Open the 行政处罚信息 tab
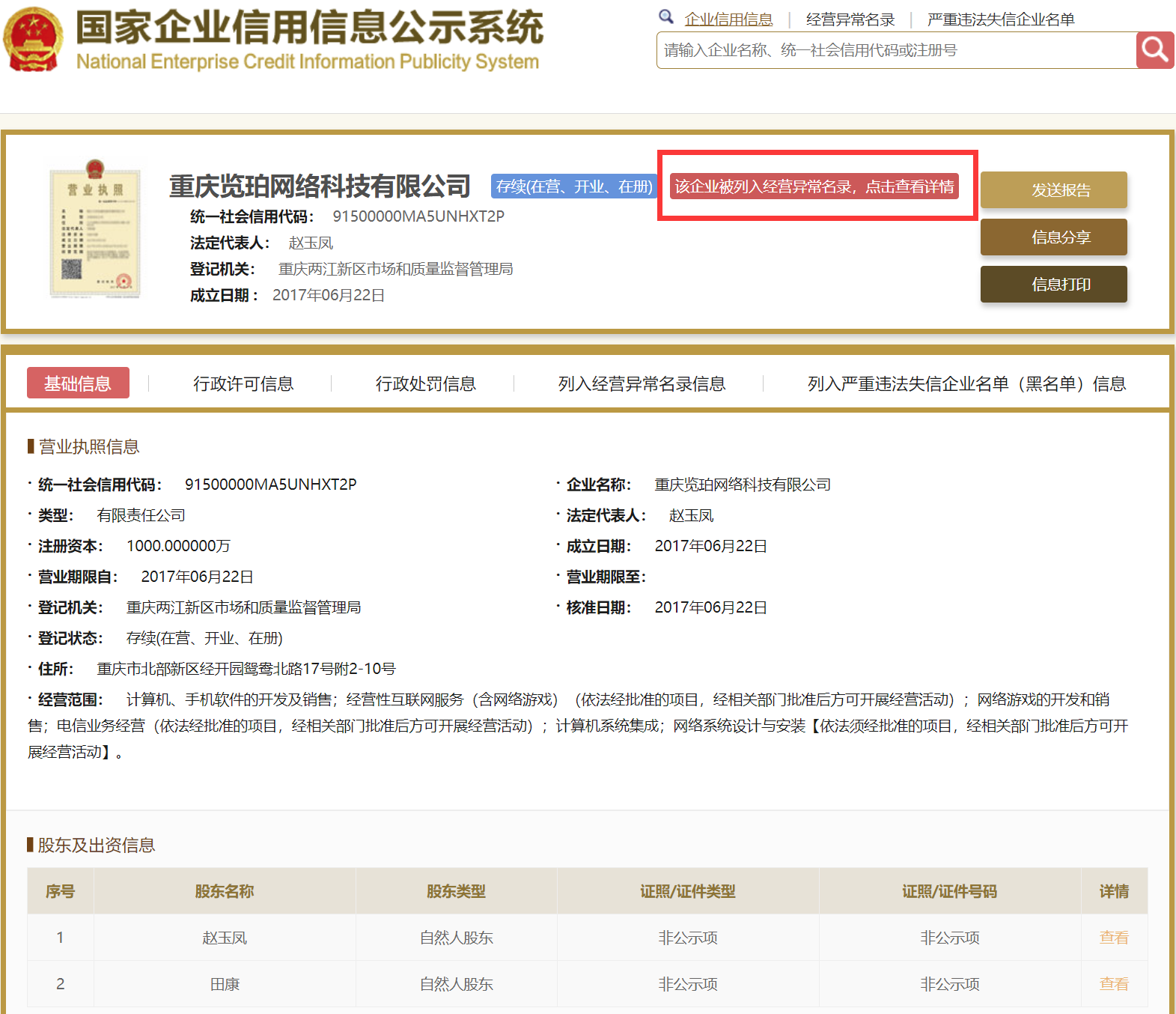Screen dimensions: 1176x1014 click(425, 384)
